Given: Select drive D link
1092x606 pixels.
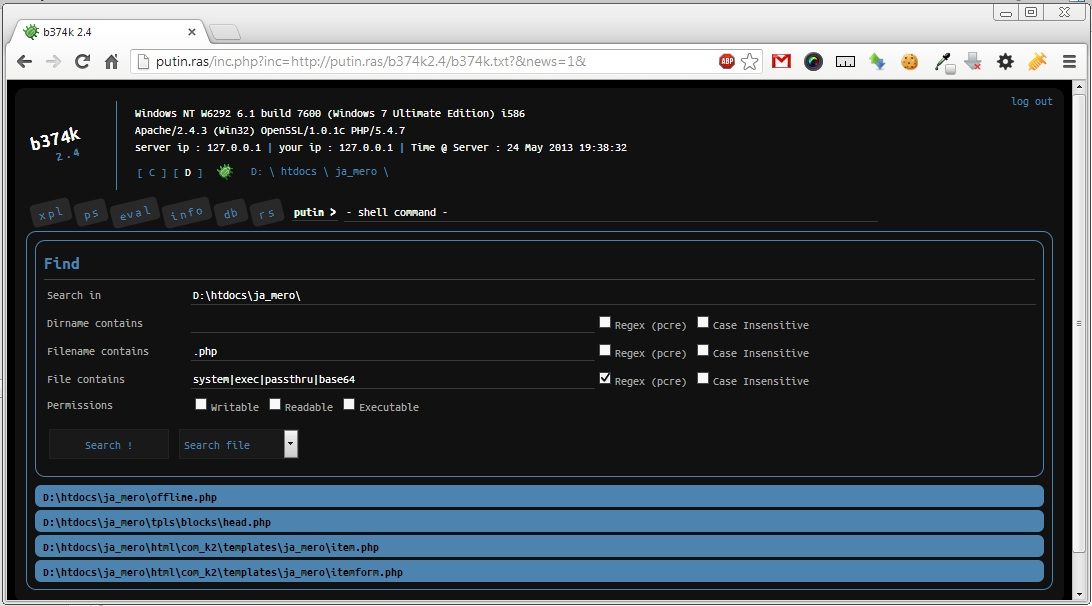Looking at the screenshot, I should [x=188, y=172].
